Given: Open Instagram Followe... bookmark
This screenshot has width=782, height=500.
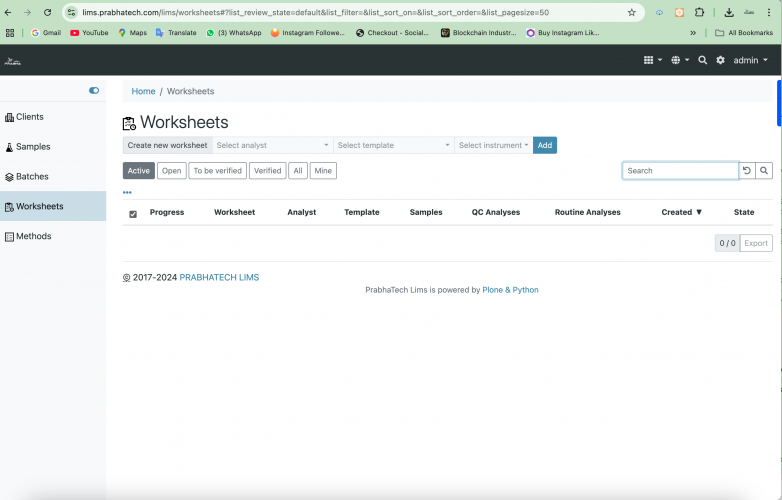Looking at the screenshot, I should [x=308, y=33].
